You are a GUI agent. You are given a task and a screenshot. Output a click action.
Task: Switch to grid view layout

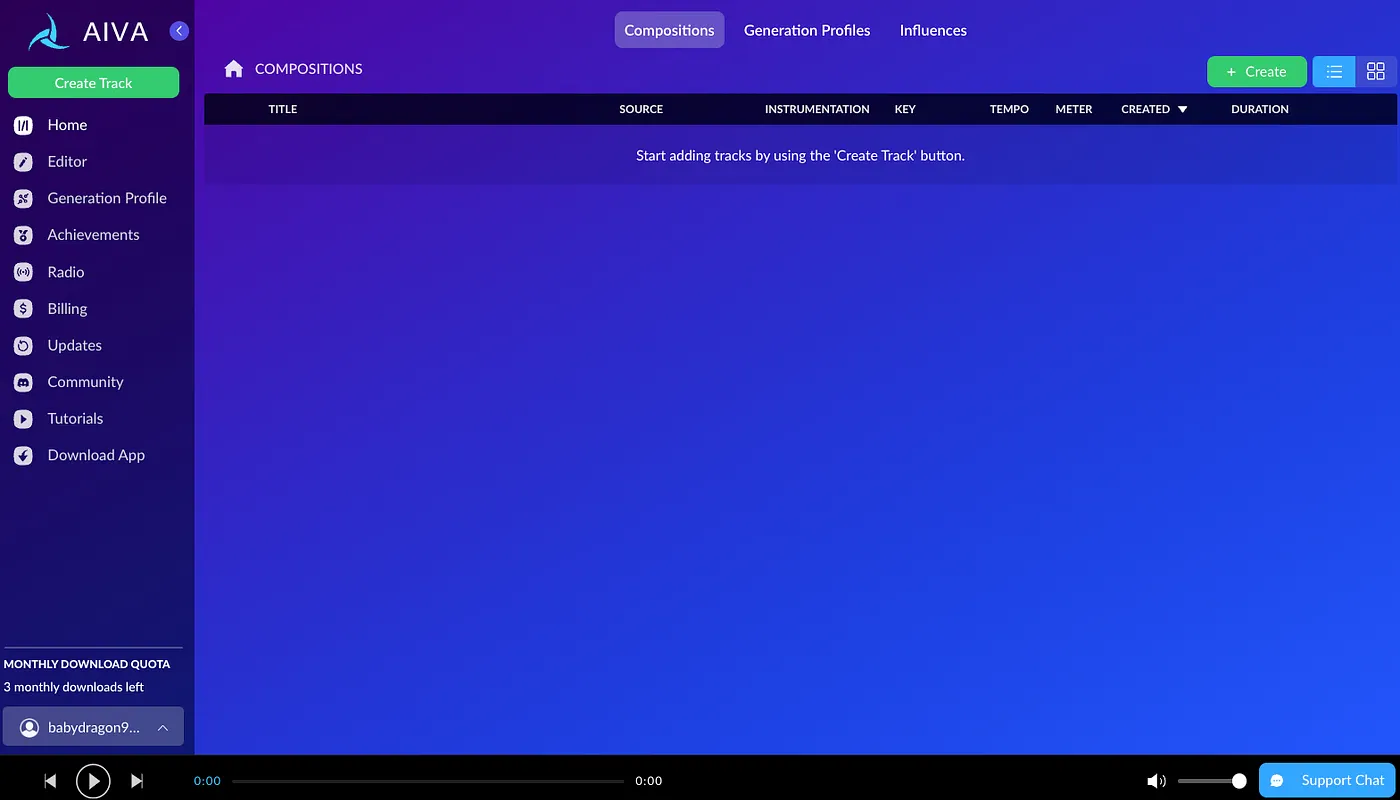click(1376, 72)
